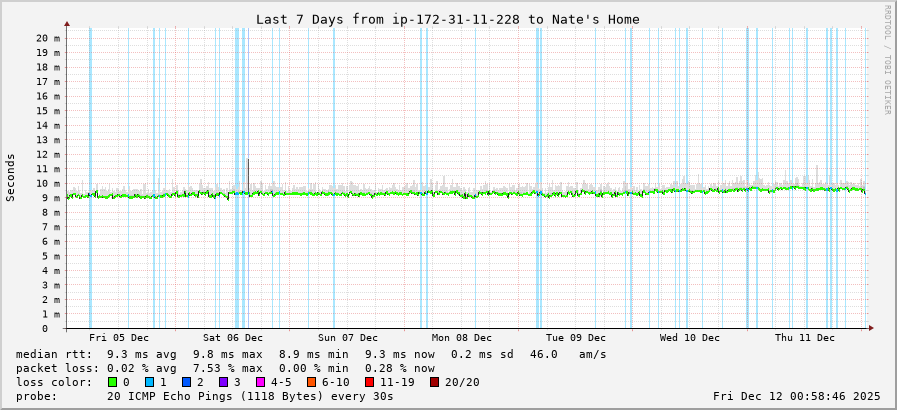Click the timestamp 'Fri Dec 12 00:58:46 2025'
The width and height of the screenshot is (897, 410).
point(796,396)
